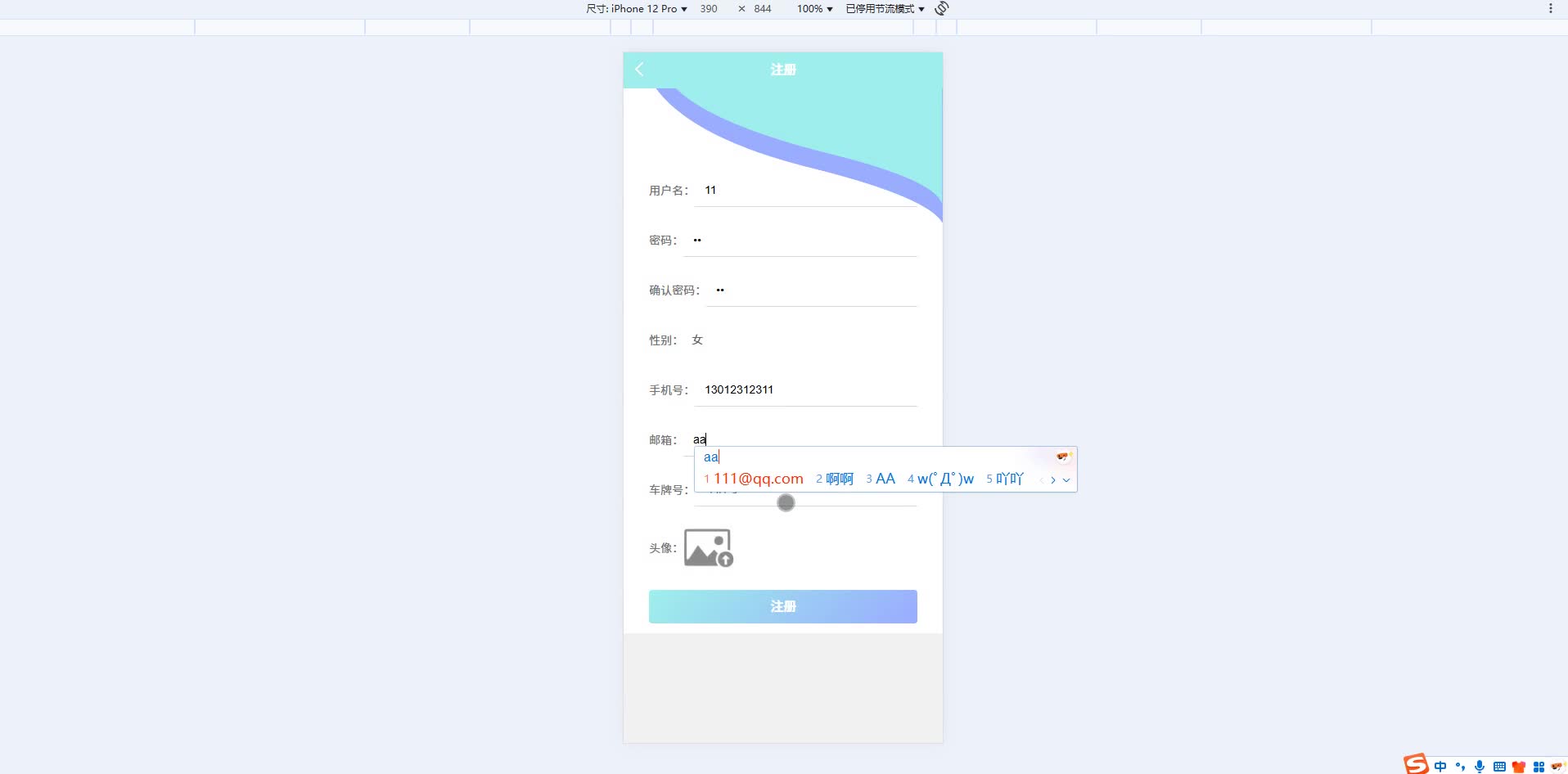
Task: Open the 性别 gender selector showing 女
Action: (697, 340)
